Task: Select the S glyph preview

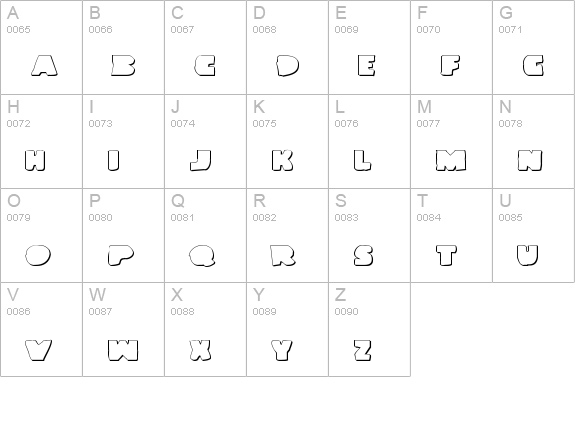Action: coord(363,255)
